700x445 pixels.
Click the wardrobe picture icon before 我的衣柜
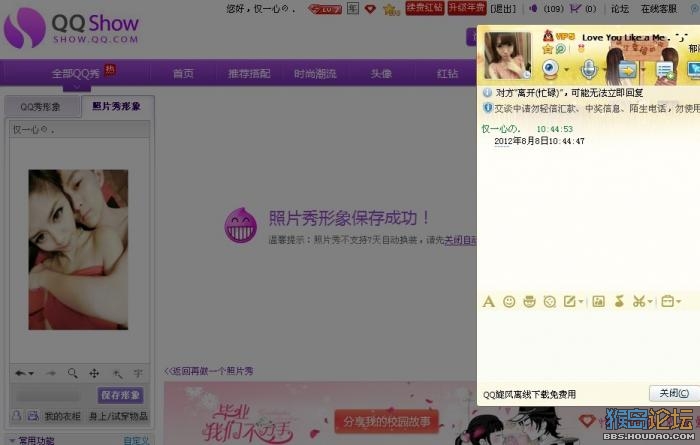33,416
